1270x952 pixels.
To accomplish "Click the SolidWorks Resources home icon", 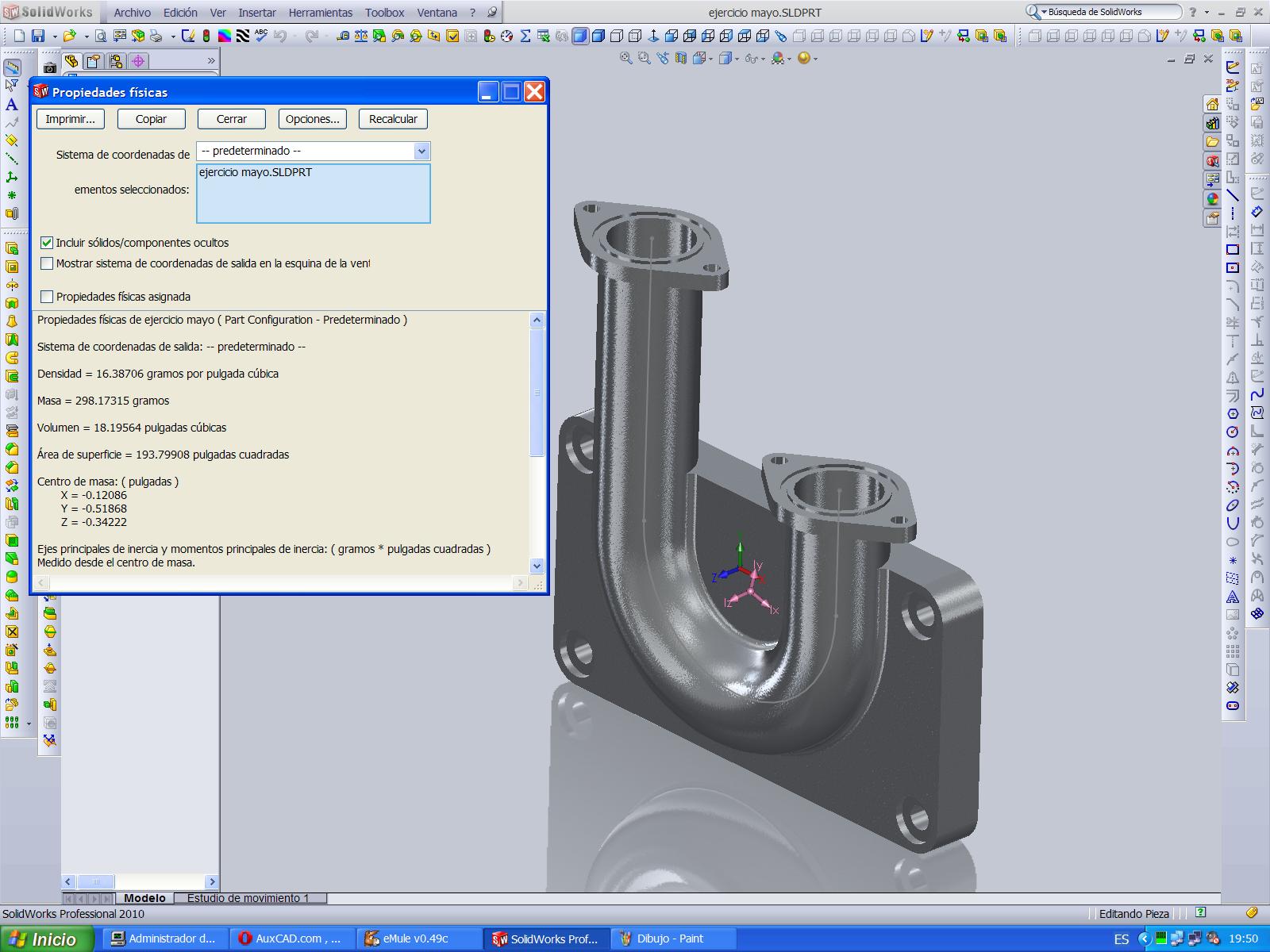I will (1212, 105).
